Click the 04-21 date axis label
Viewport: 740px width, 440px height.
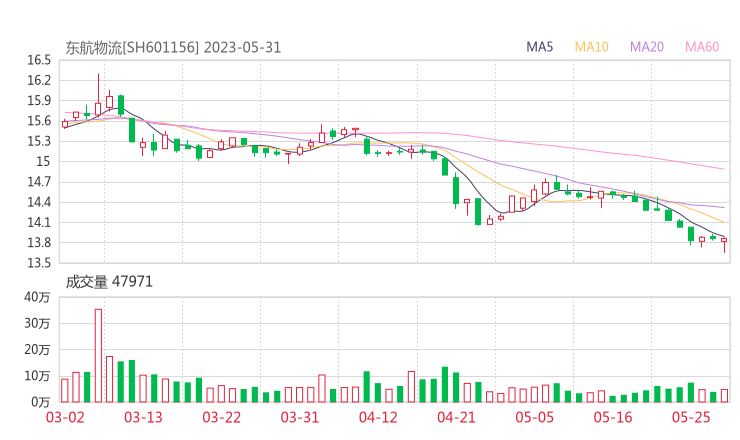(456, 417)
